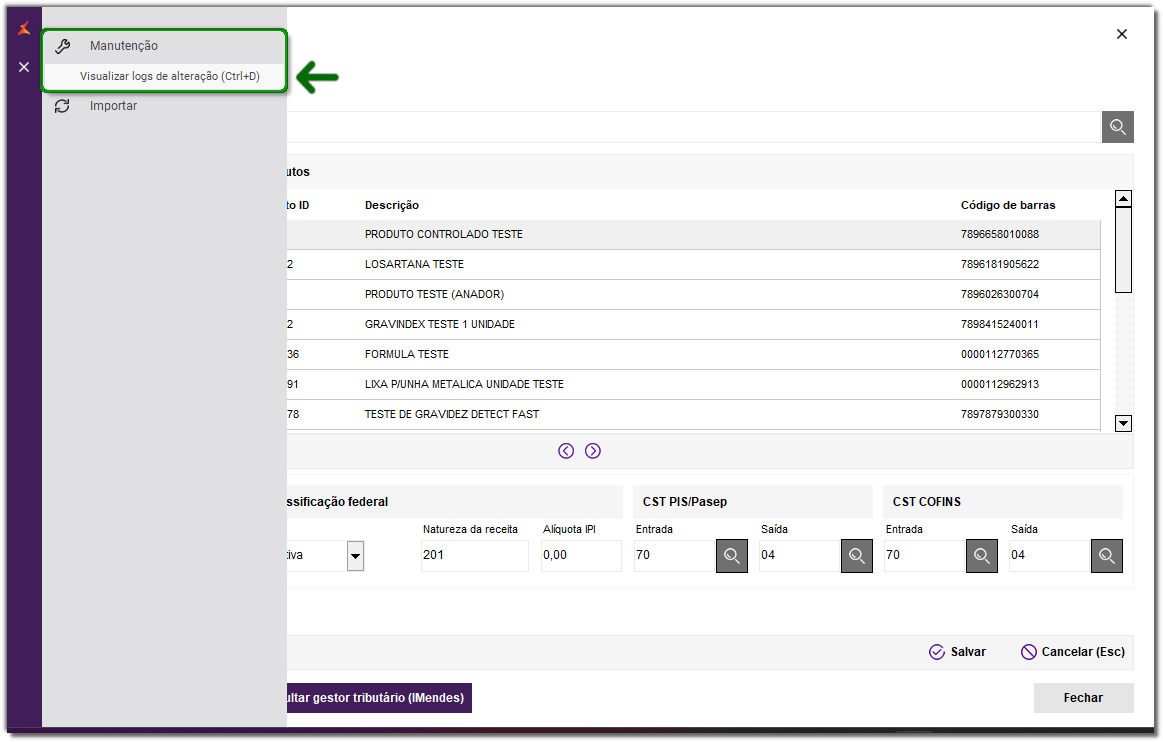
Task: Search CST COFINS Saída code
Action: [1107, 556]
